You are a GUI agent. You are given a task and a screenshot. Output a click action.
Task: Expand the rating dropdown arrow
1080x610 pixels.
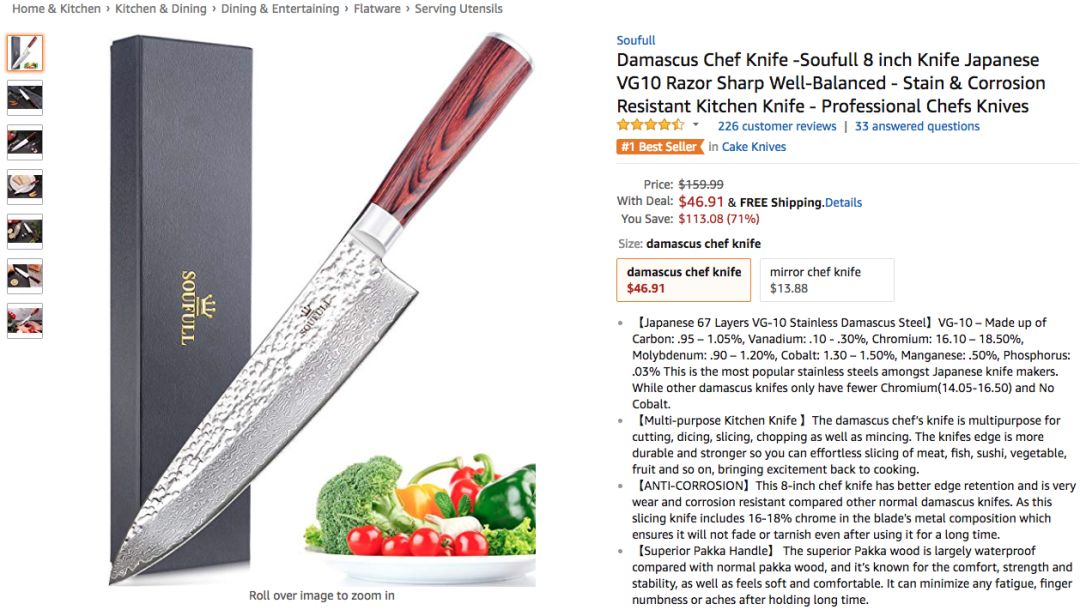point(696,125)
